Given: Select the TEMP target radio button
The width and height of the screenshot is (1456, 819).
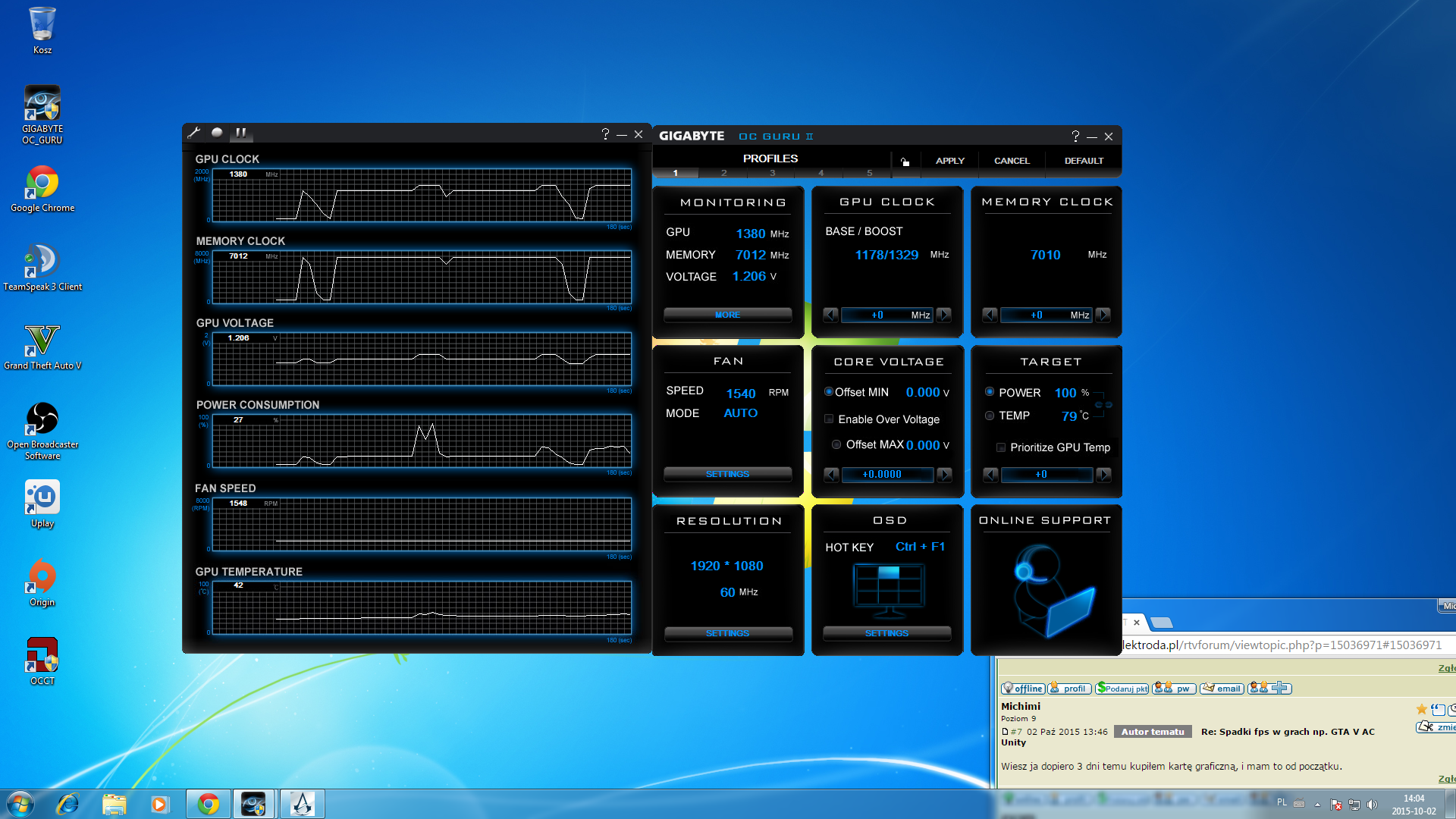Looking at the screenshot, I should click(990, 416).
